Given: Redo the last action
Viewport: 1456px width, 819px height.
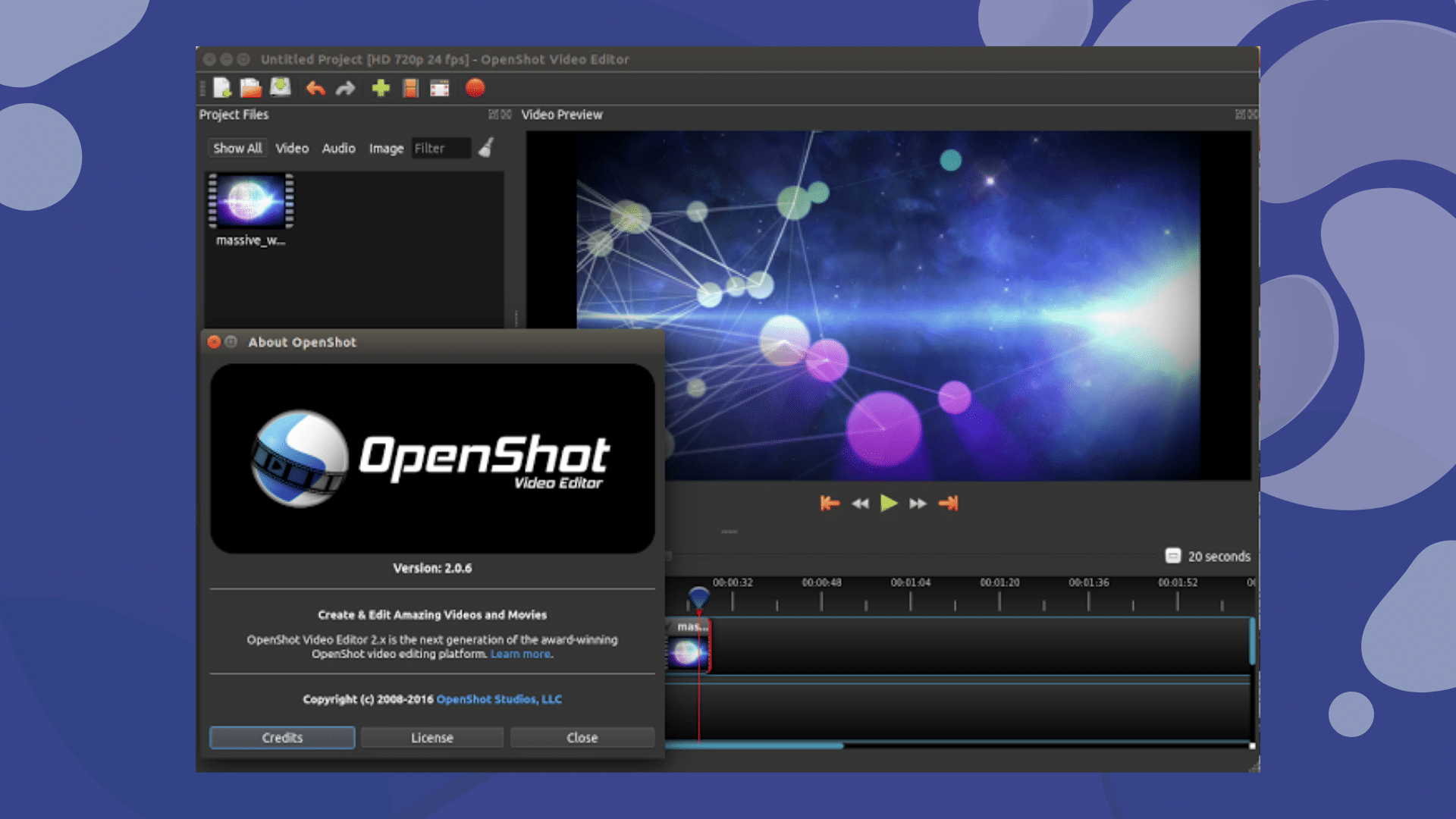Looking at the screenshot, I should pyautogui.click(x=346, y=89).
